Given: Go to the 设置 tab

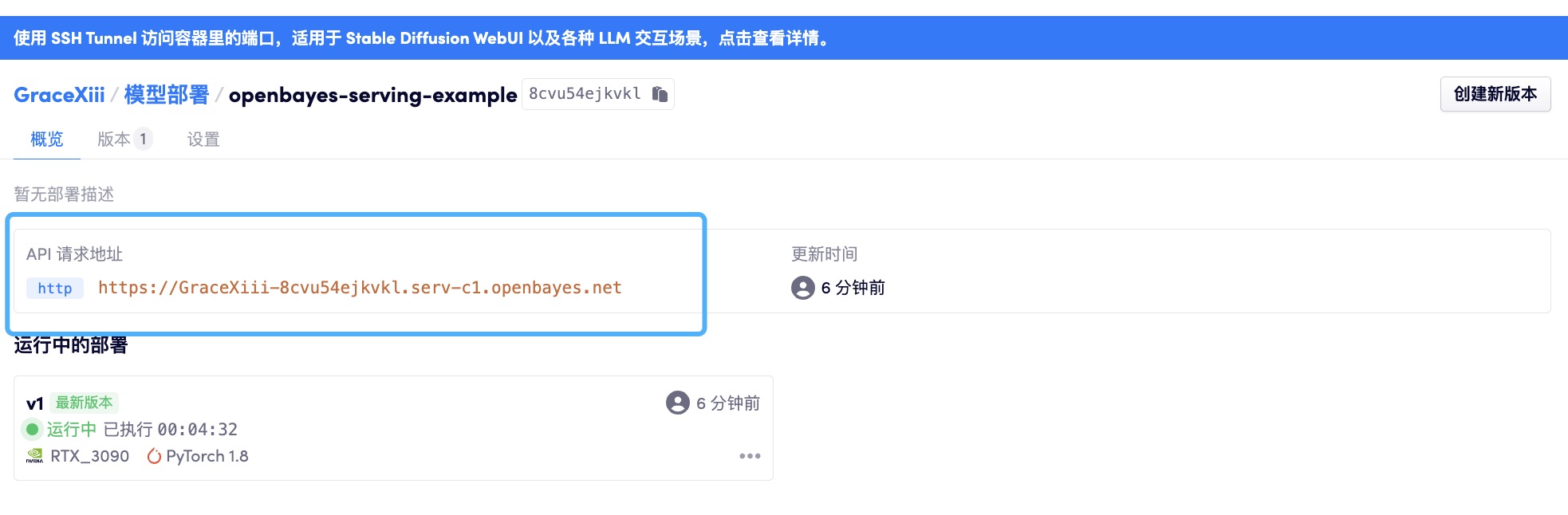Looking at the screenshot, I should pyautogui.click(x=203, y=140).
